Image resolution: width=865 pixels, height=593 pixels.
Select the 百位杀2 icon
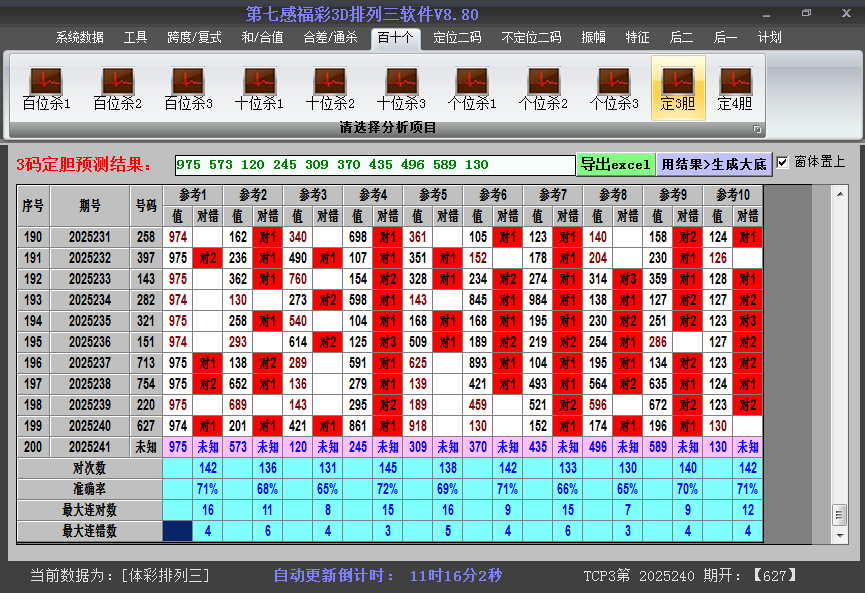(117, 88)
